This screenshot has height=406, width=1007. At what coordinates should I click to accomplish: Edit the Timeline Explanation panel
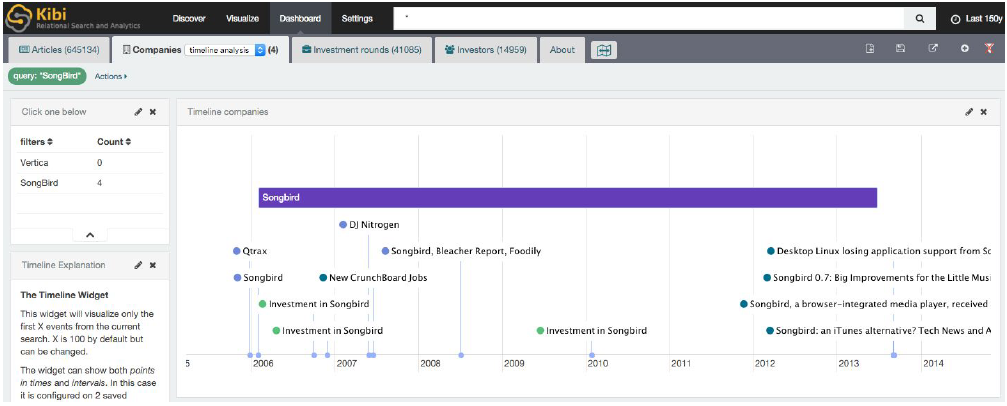(138, 265)
